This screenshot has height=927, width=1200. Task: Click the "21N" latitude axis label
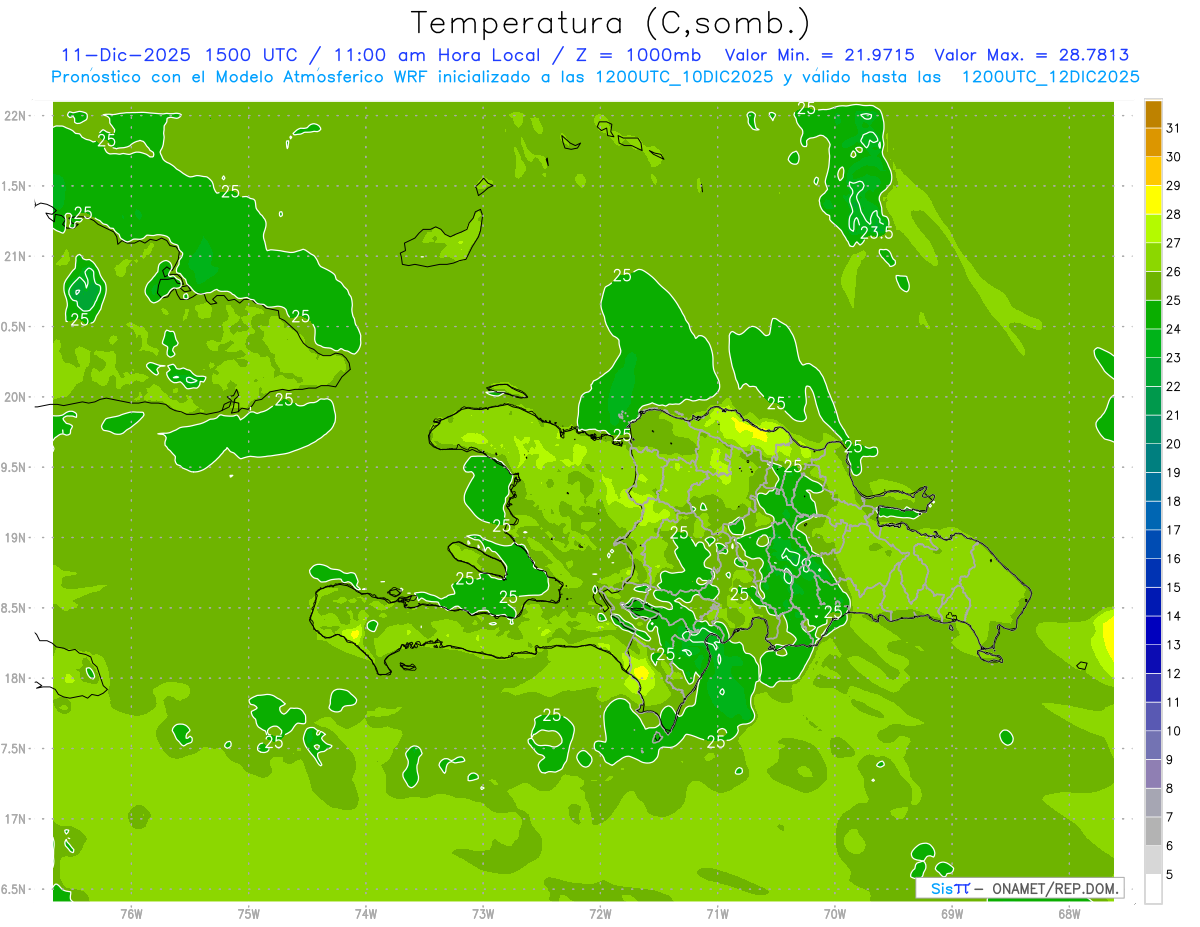[x=16, y=256]
